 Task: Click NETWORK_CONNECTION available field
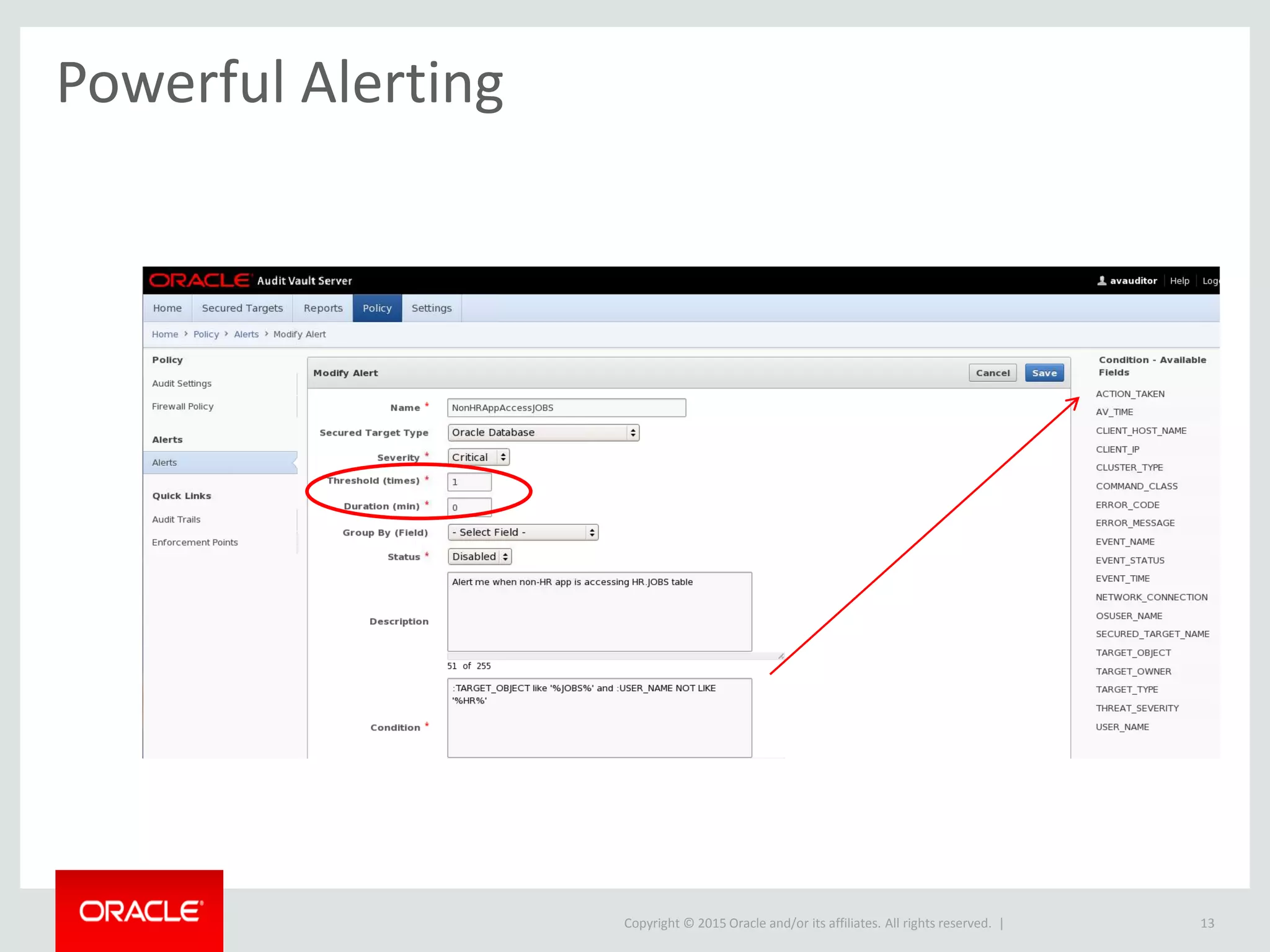(1152, 597)
